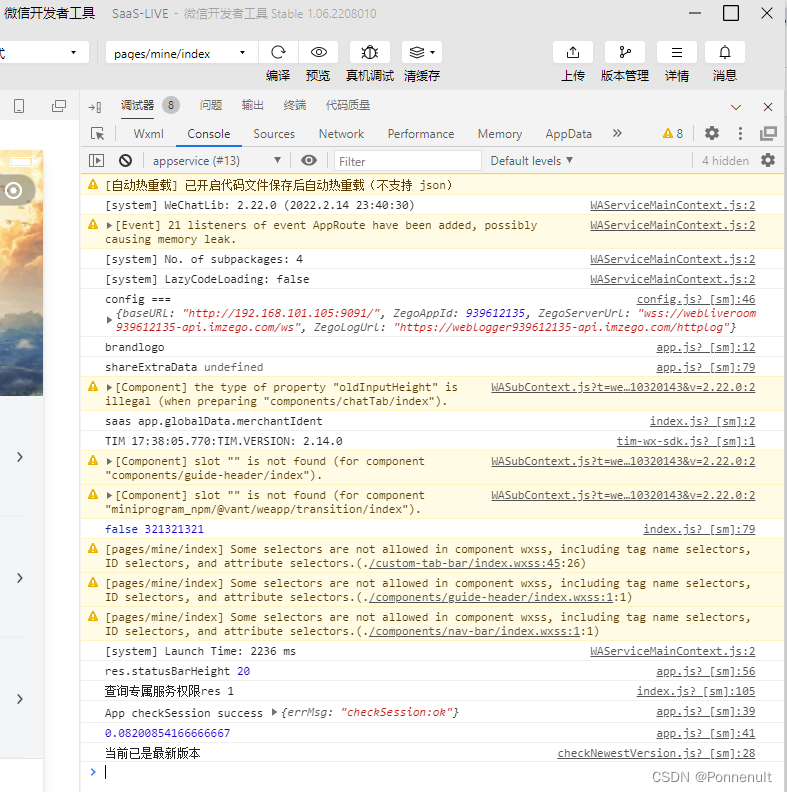The height and width of the screenshot is (792, 787).
Task: Open 版本管理 version control branch icon
Action: coord(625,52)
